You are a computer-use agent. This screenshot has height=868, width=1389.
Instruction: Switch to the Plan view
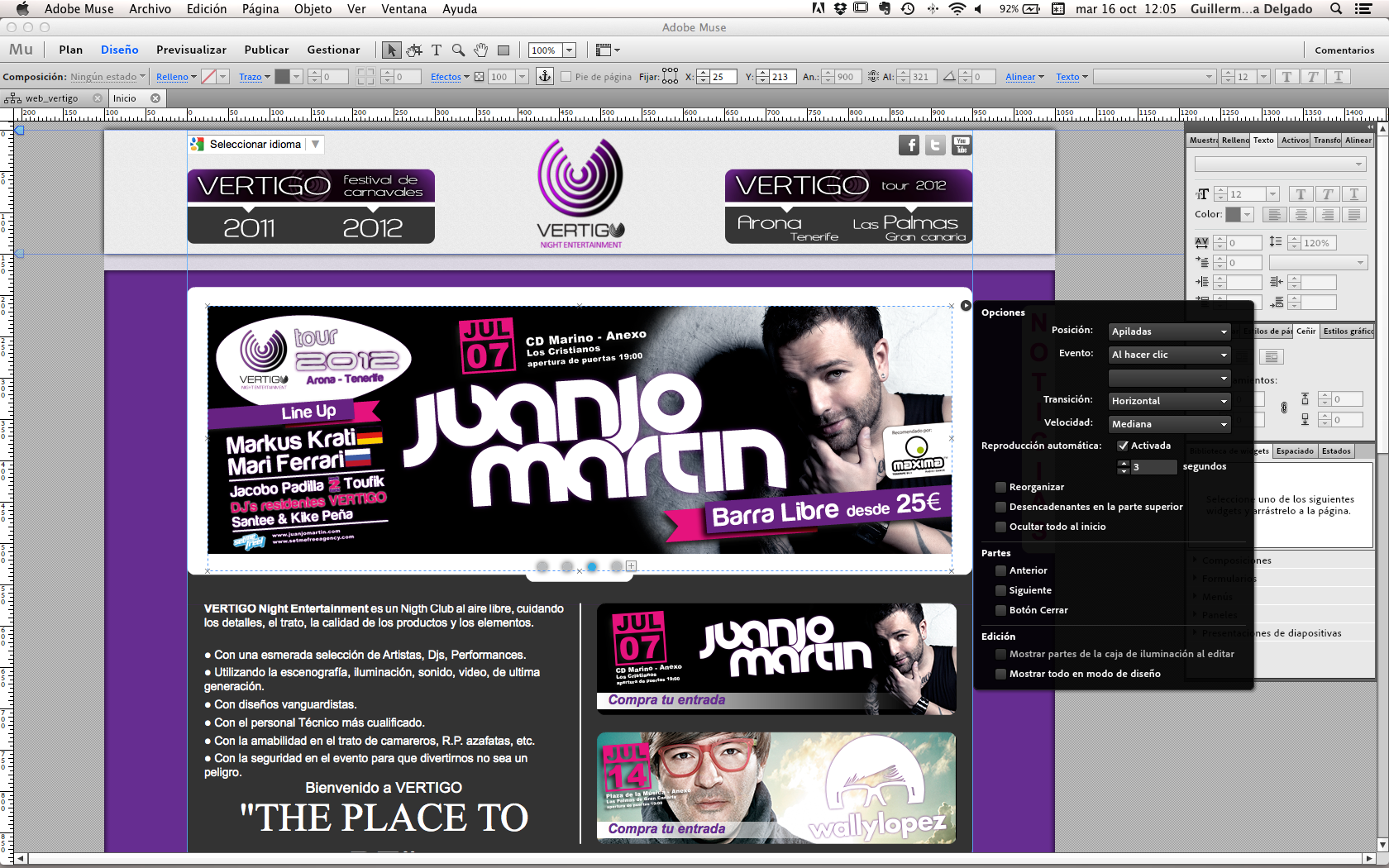pos(71,50)
